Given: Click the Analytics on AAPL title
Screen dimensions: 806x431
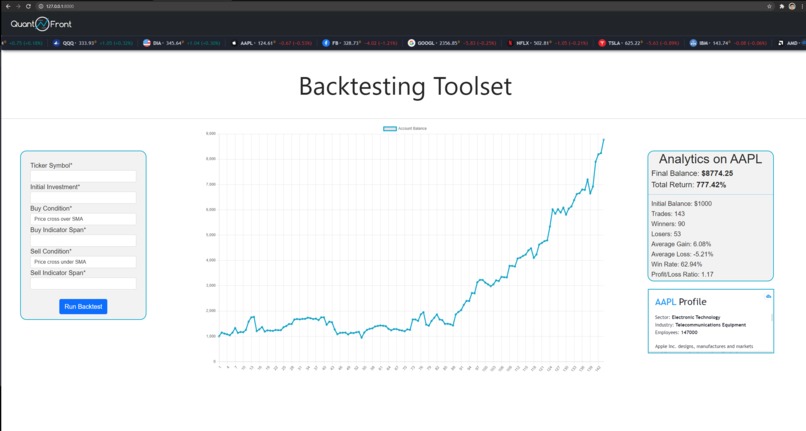Looking at the screenshot, I should click(710, 159).
